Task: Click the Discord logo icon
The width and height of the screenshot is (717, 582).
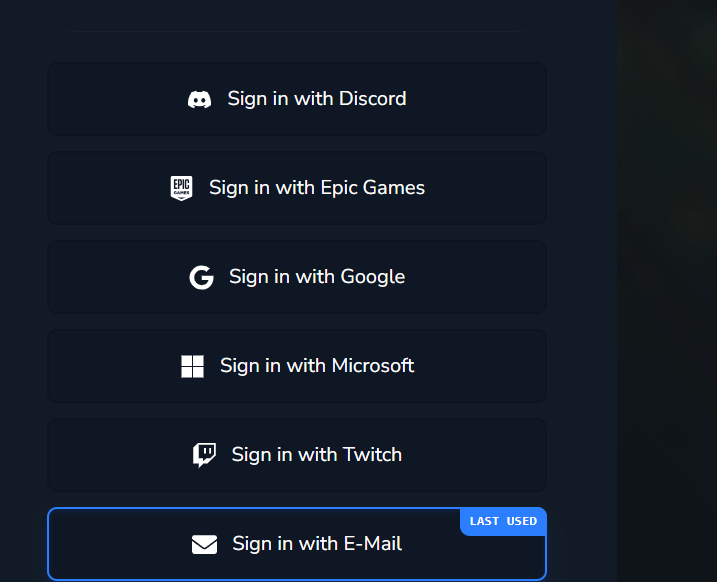Action: pos(199,99)
